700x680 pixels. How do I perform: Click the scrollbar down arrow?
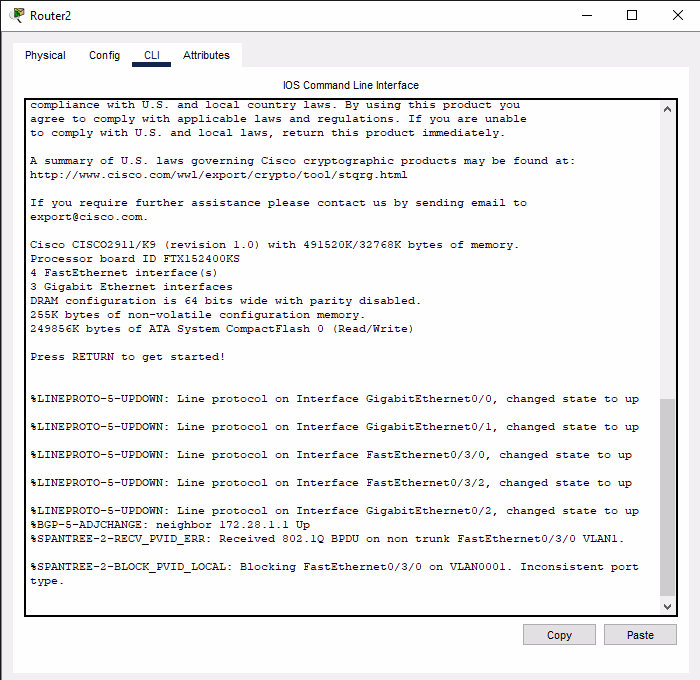[x=667, y=606]
